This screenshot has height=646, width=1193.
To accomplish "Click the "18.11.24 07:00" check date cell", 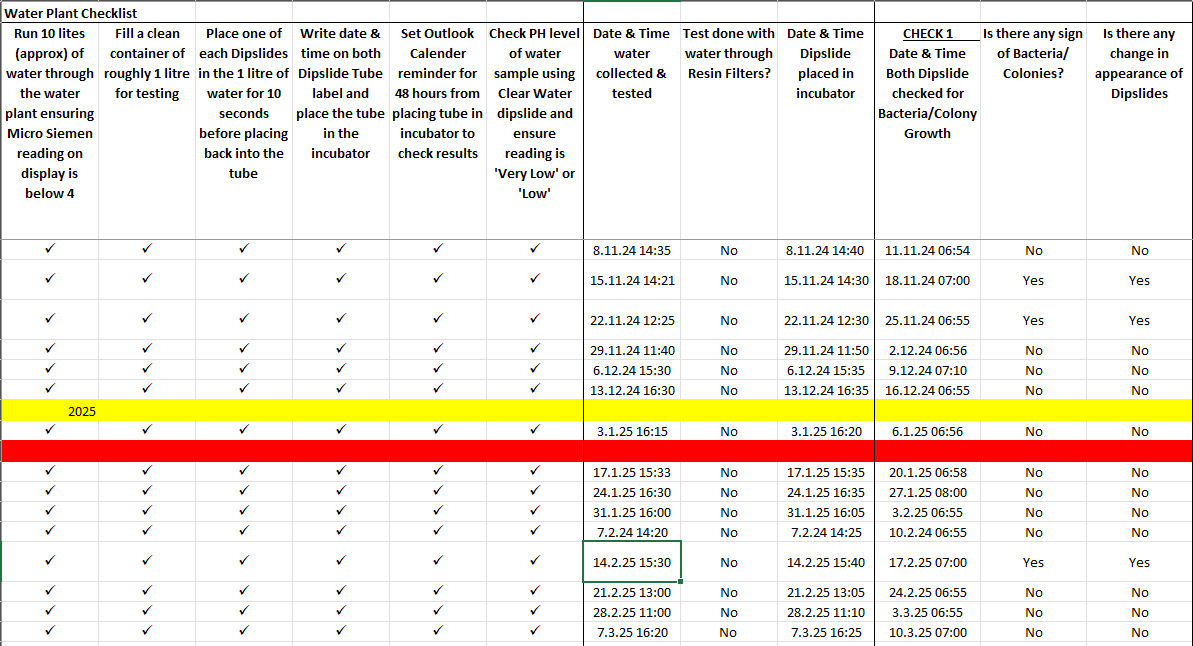I will (927, 281).
